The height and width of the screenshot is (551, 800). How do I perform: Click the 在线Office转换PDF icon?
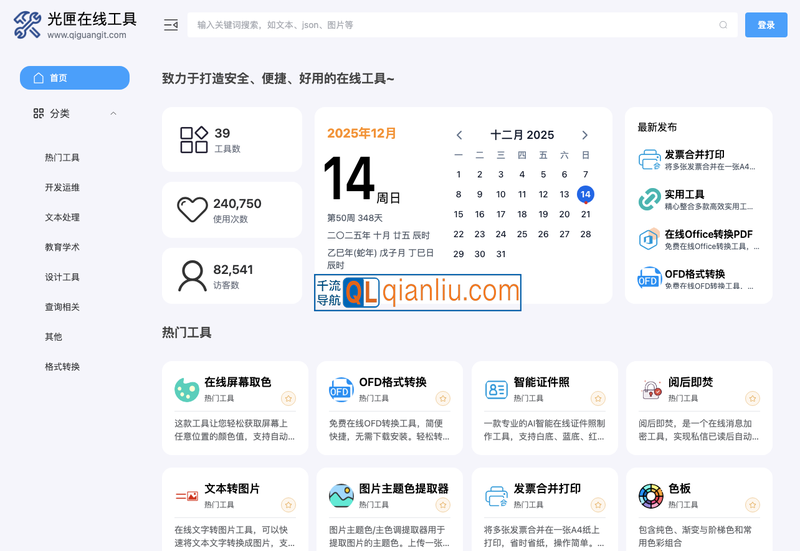point(649,239)
